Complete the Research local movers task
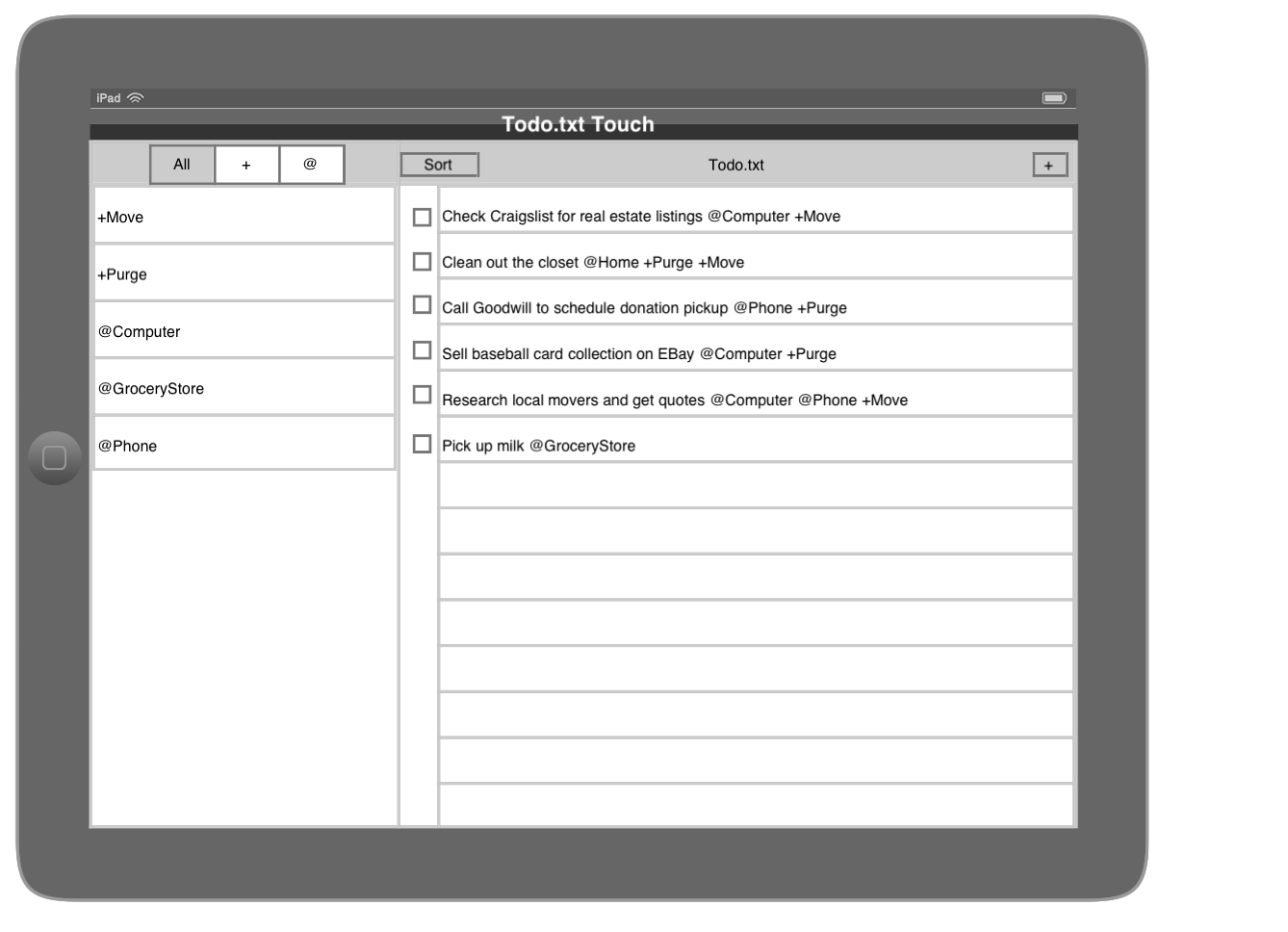 422,395
